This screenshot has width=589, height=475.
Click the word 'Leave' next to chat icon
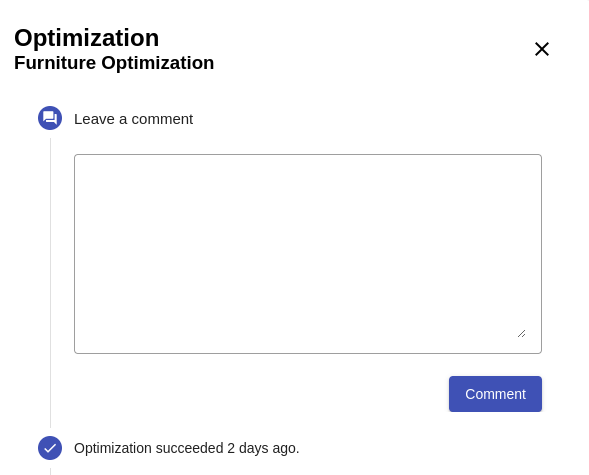(x=94, y=119)
